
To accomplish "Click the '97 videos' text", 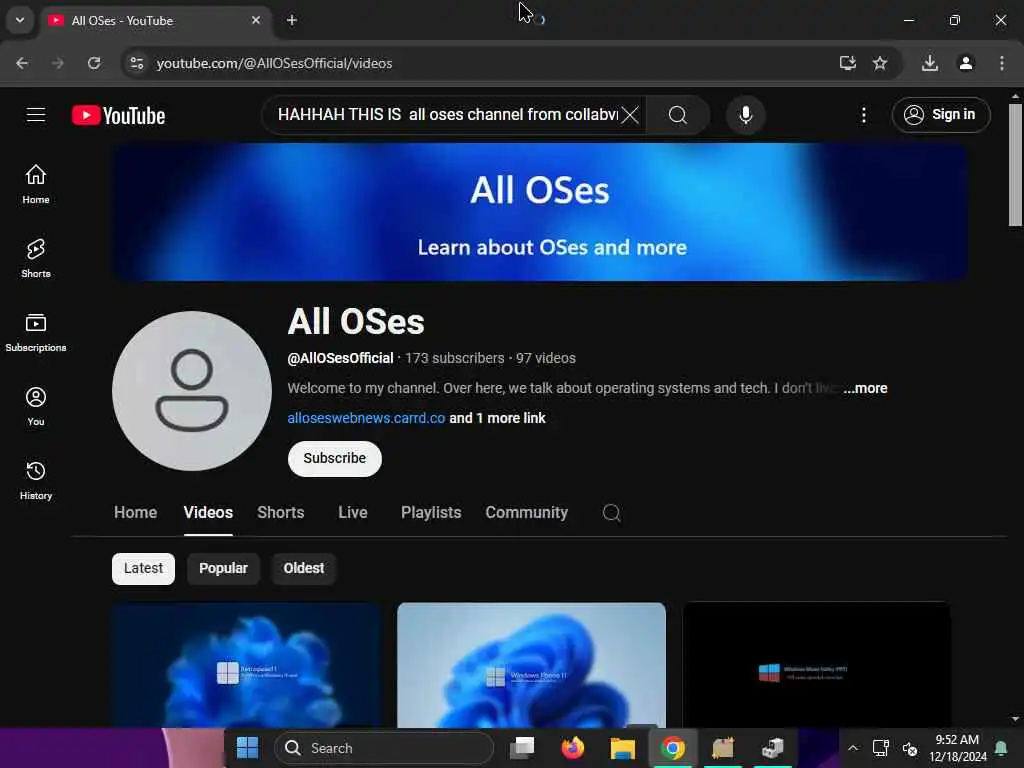I will click(x=546, y=358).
